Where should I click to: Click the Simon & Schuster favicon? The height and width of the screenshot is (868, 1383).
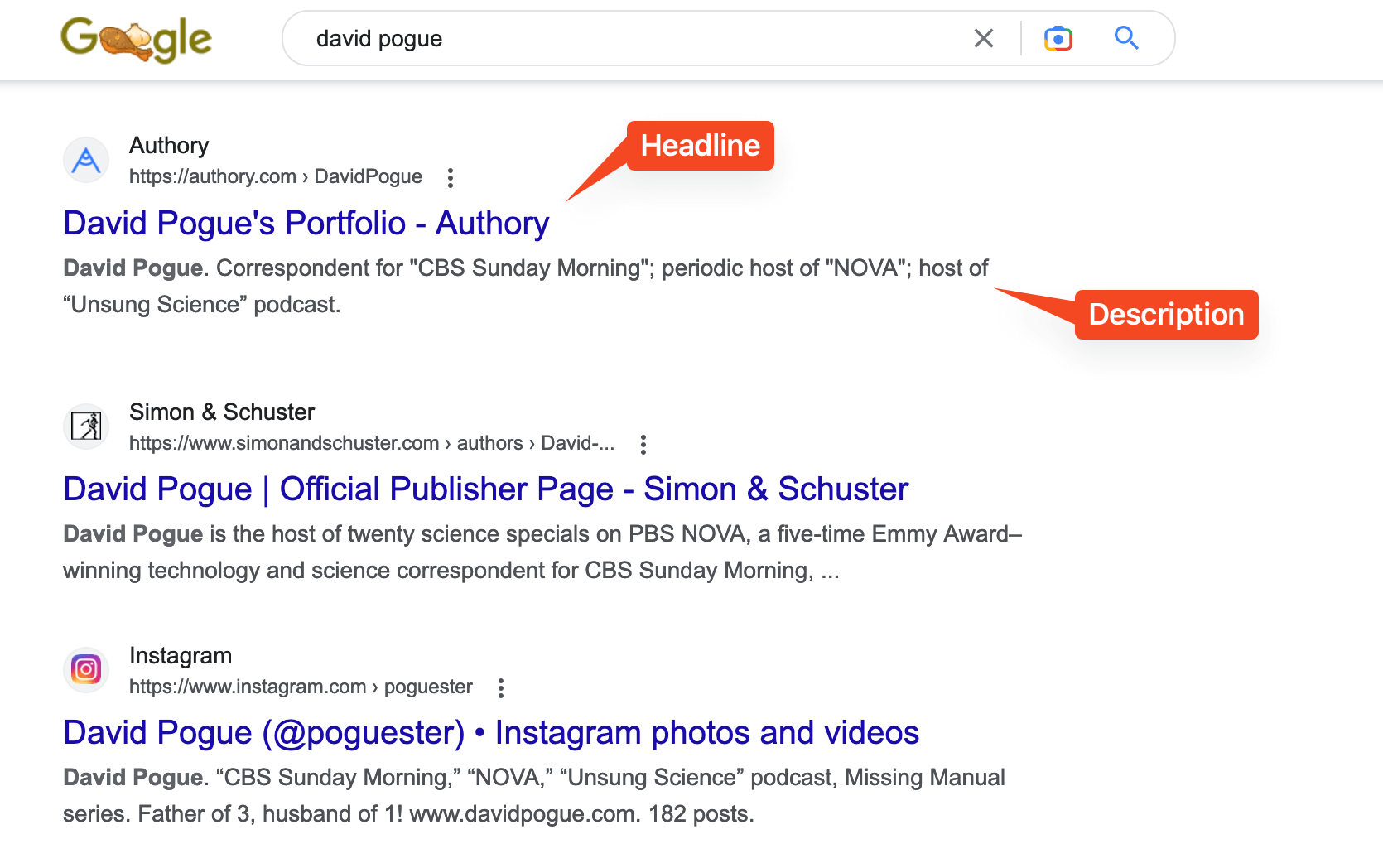tap(86, 427)
